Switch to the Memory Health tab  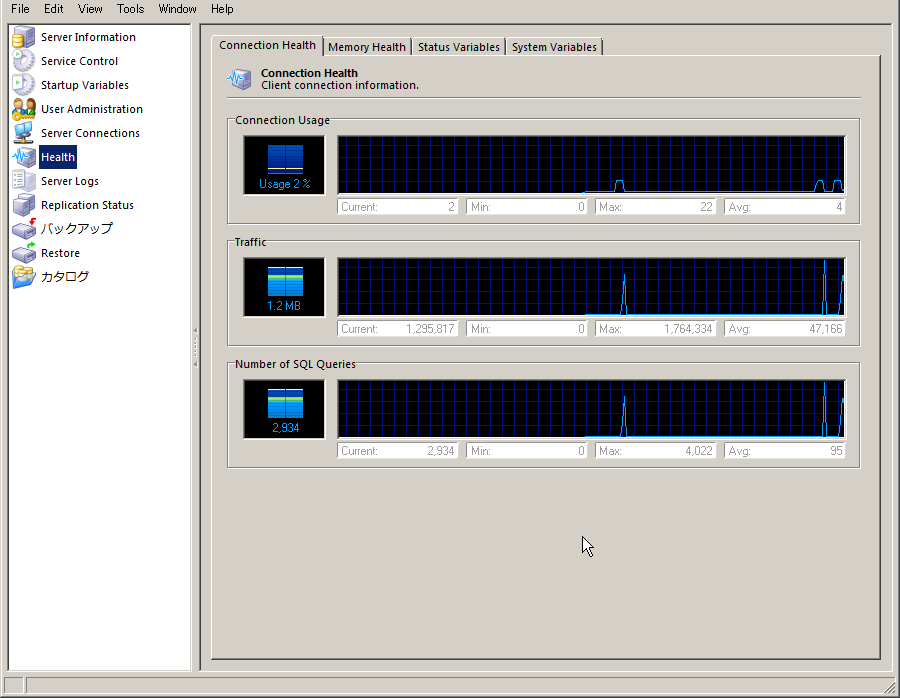(x=367, y=47)
